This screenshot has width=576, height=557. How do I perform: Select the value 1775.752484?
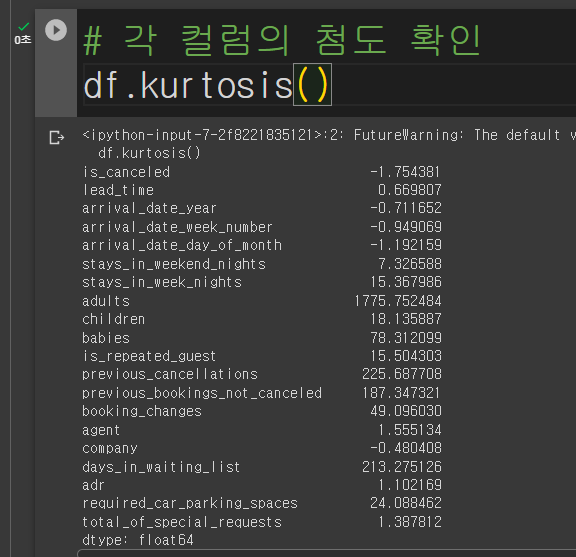click(397, 301)
